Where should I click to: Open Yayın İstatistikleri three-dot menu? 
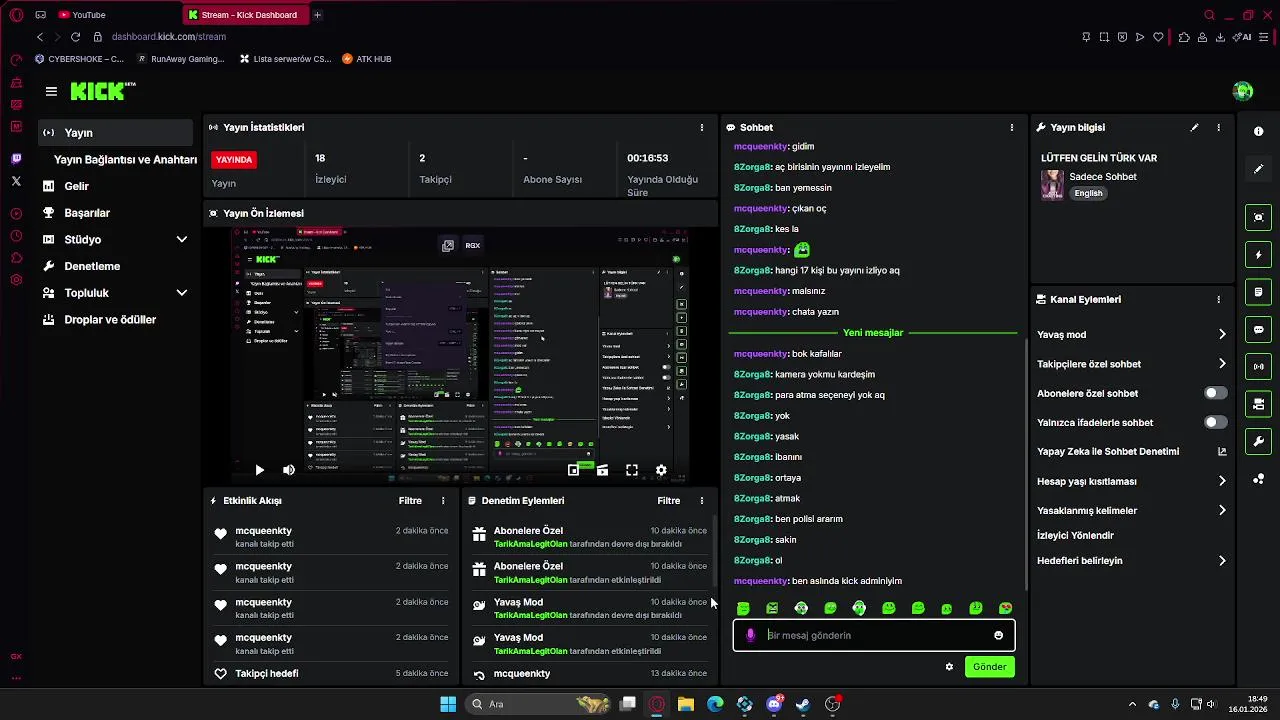701,128
